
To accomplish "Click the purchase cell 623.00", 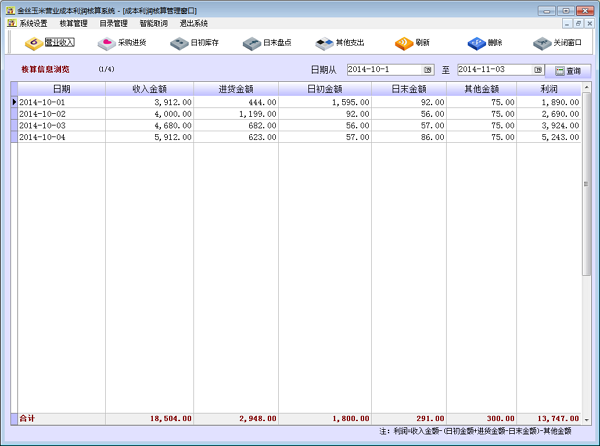I will pyautogui.click(x=236, y=137).
